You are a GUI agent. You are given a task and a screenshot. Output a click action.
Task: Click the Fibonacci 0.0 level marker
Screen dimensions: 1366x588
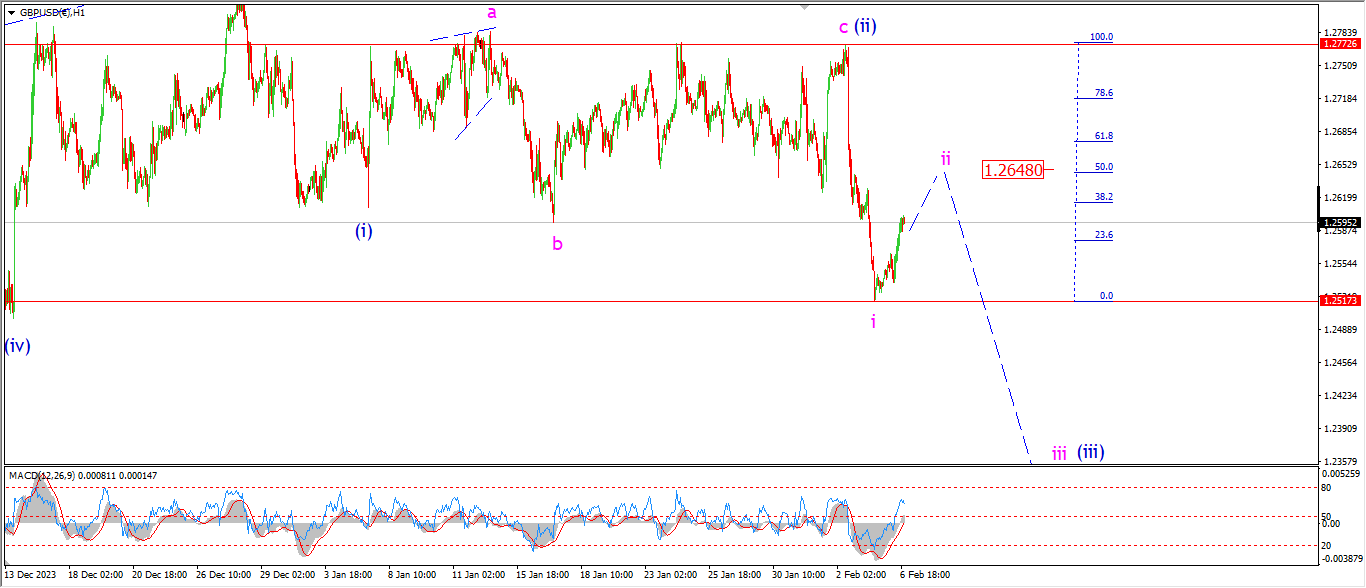1106,295
